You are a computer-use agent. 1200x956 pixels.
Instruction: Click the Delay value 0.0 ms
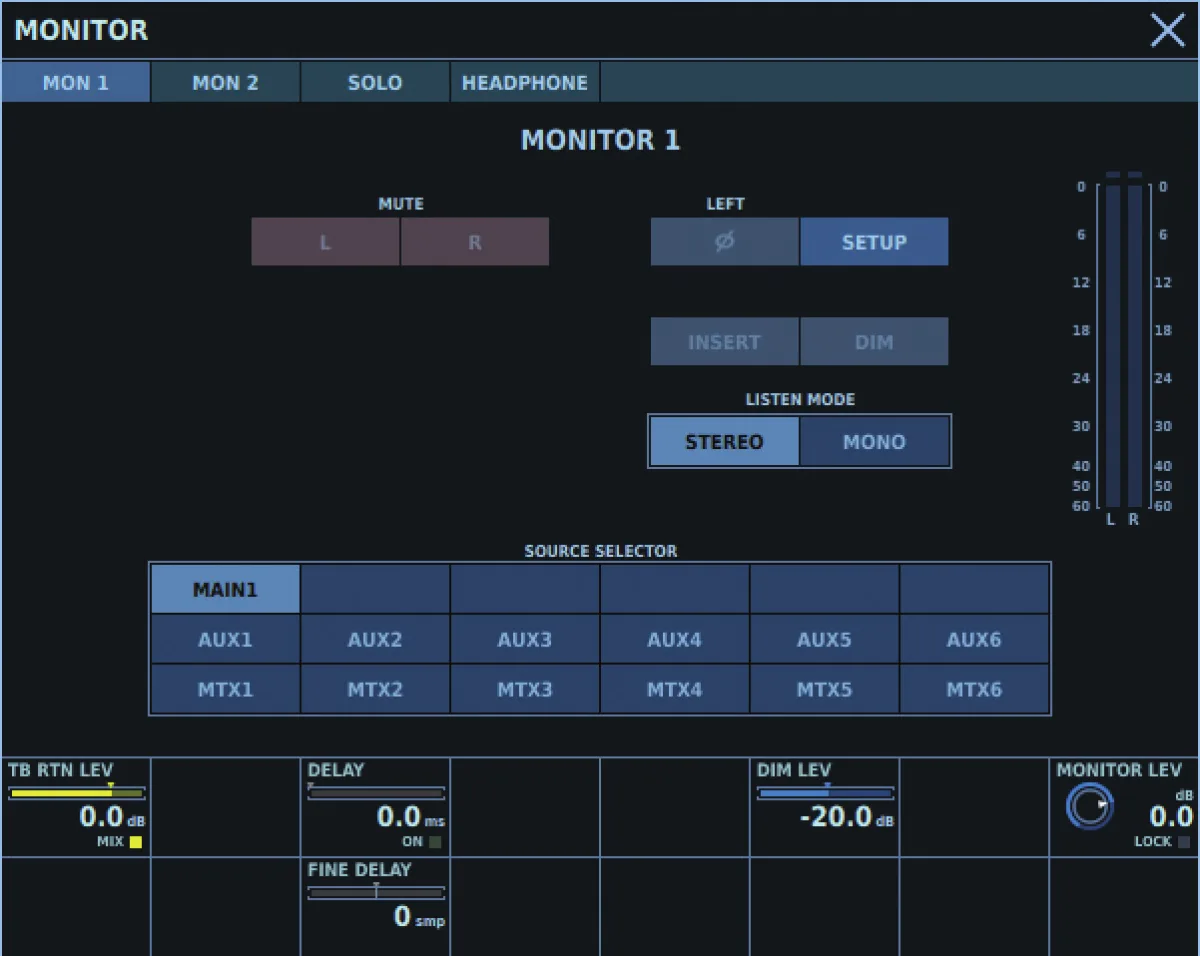(411, 817)
